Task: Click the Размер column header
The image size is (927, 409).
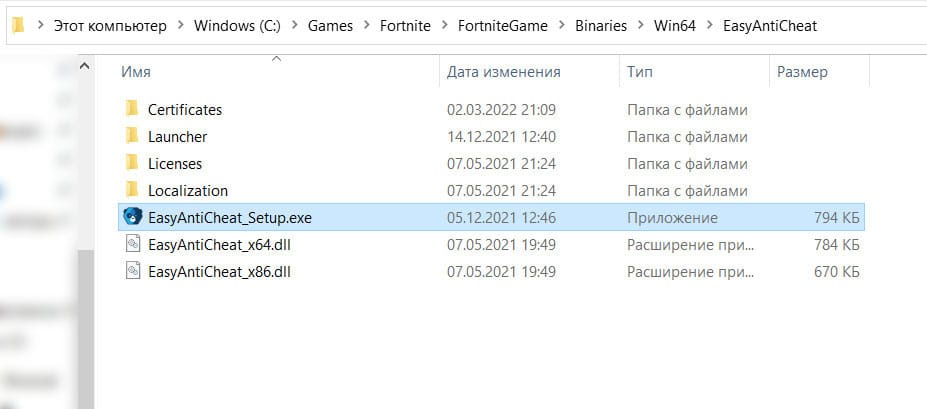Action: (802, 72)
